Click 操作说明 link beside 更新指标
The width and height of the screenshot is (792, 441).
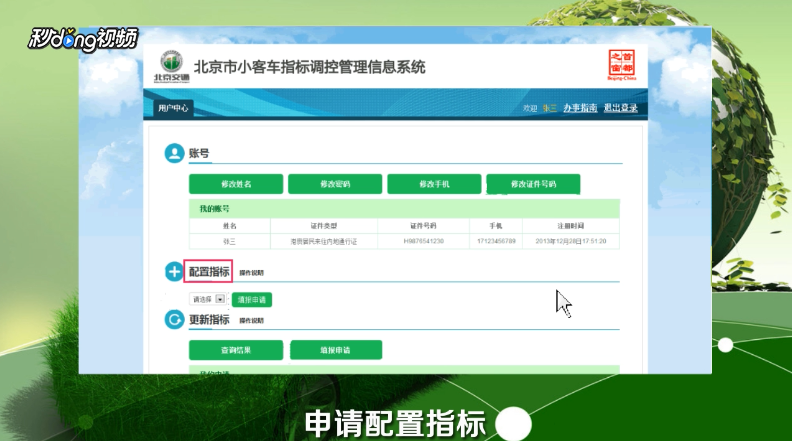252,320
